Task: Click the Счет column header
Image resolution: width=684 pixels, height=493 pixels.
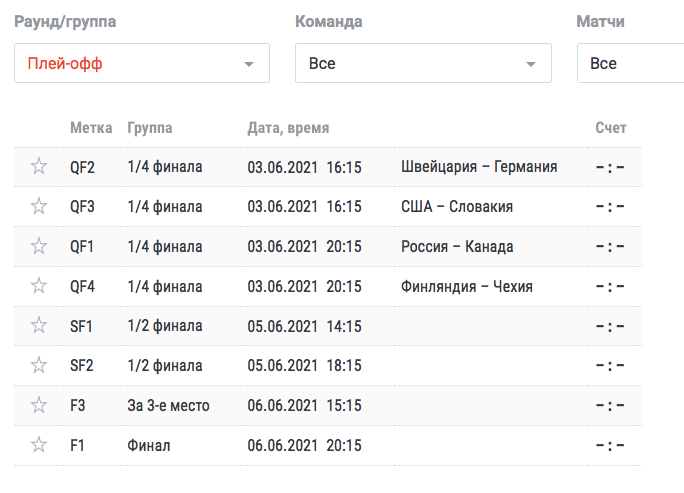Action: pos(611,128)
